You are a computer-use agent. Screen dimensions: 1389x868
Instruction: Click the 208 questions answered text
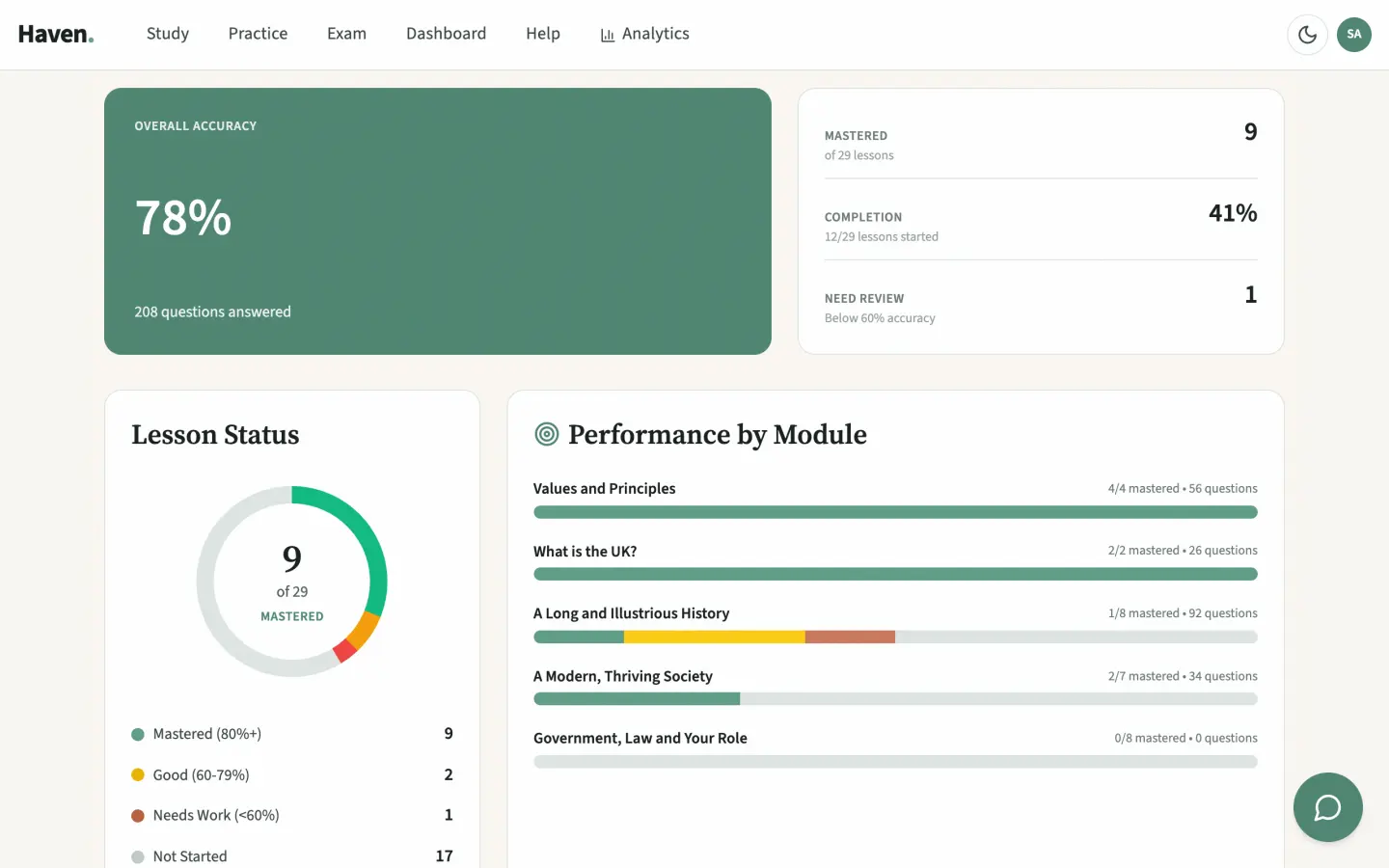tap(212, 312)
